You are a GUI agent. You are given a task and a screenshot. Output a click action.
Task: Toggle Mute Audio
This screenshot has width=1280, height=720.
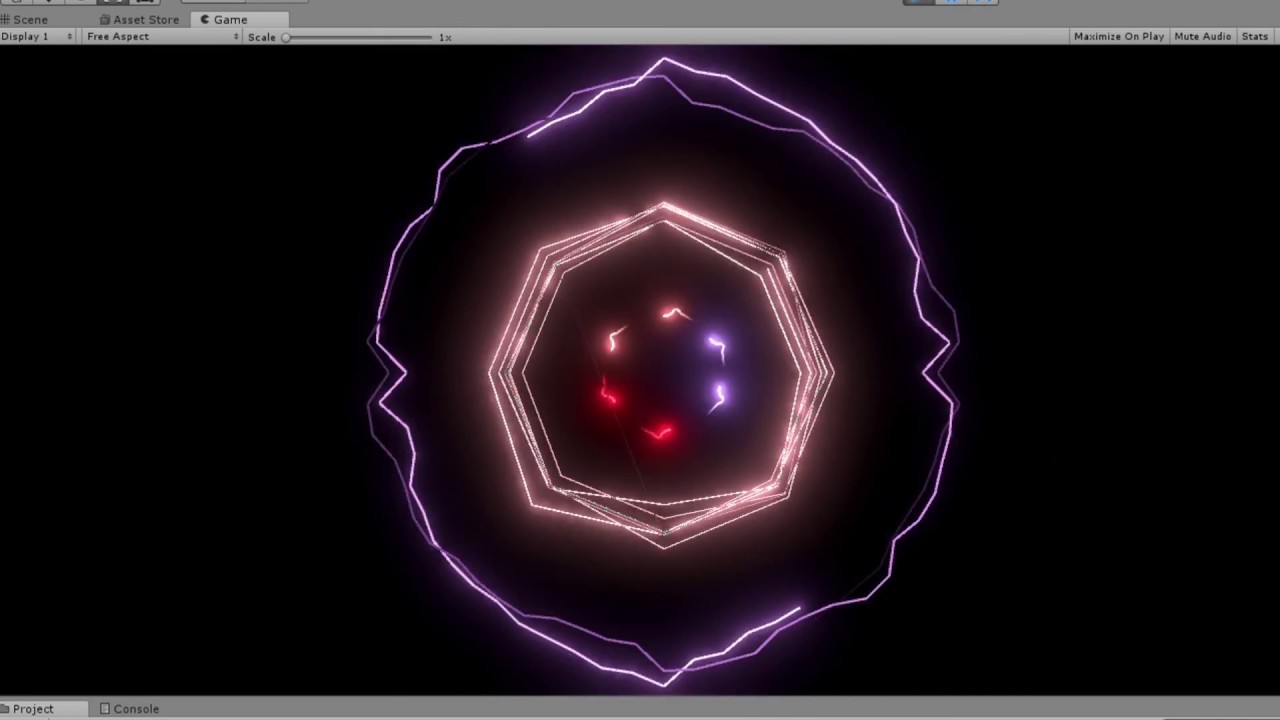coord(1203,37)
